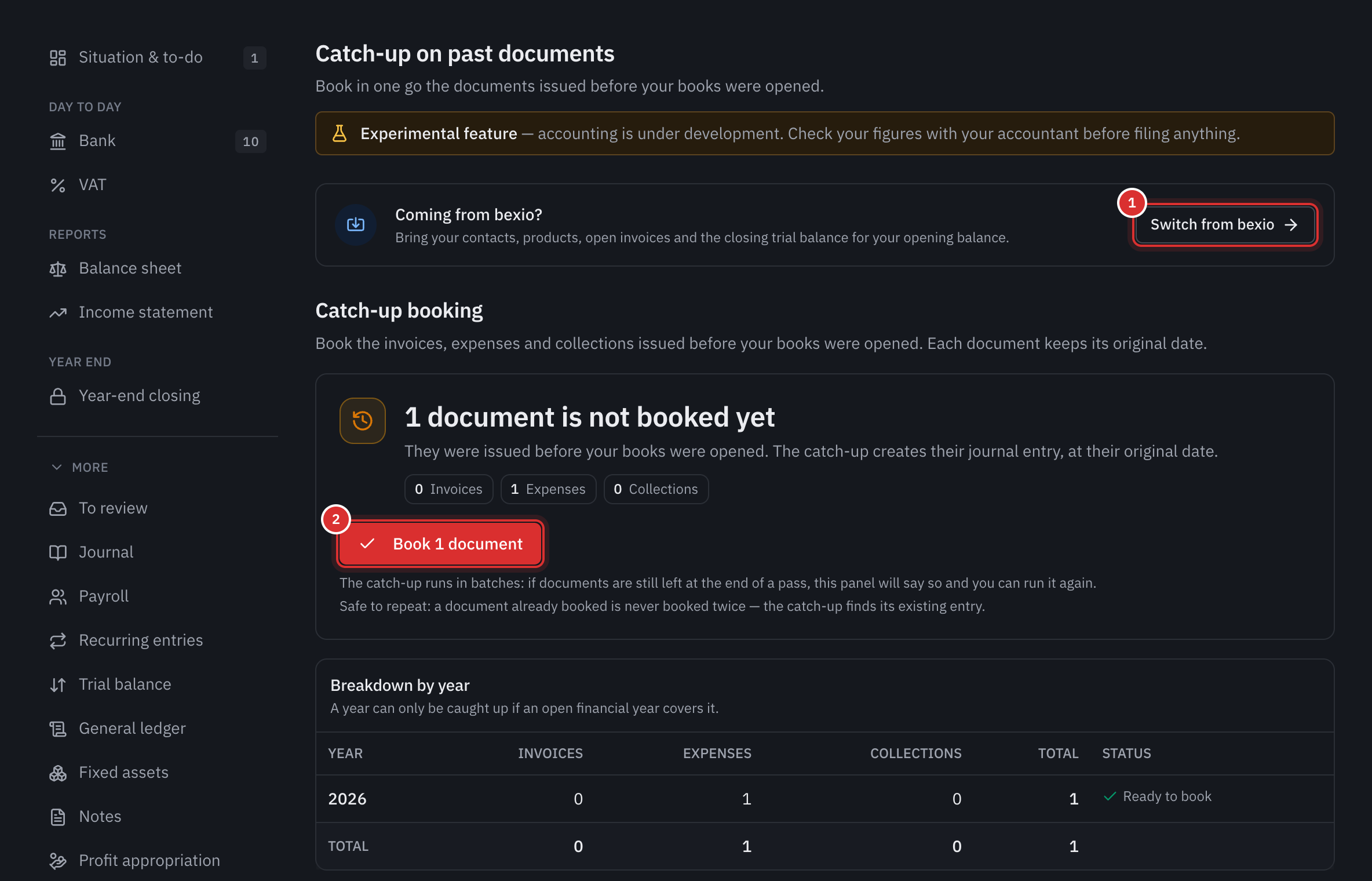Viewport: 1372px width, 881px height.
Task: Click the experimental feature flask icon
Action: tap(340, 133)
